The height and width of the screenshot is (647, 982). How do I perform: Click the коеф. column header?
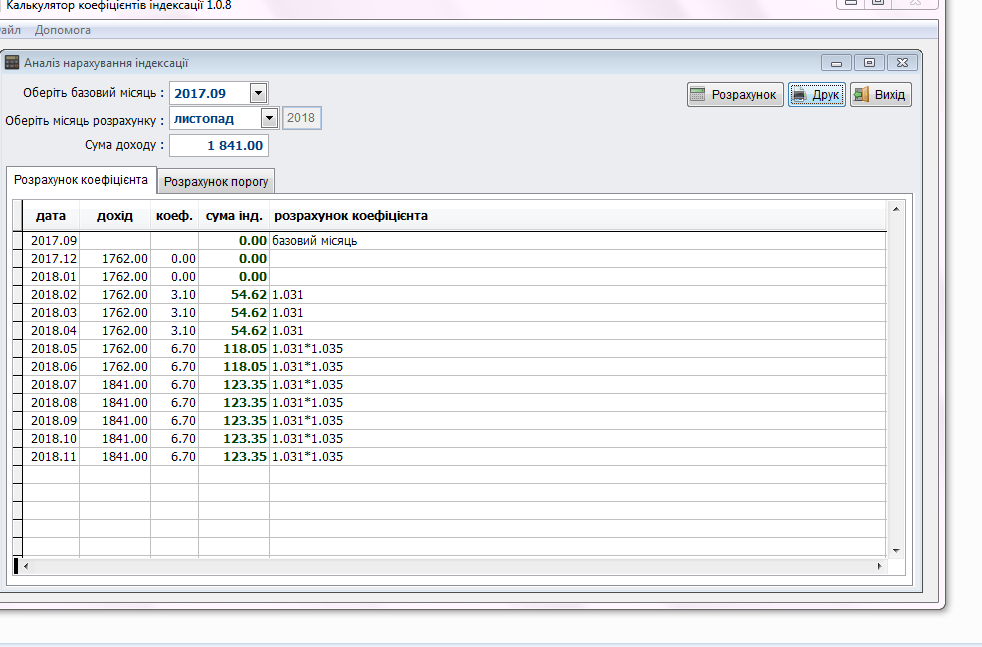tap(174, 216)
